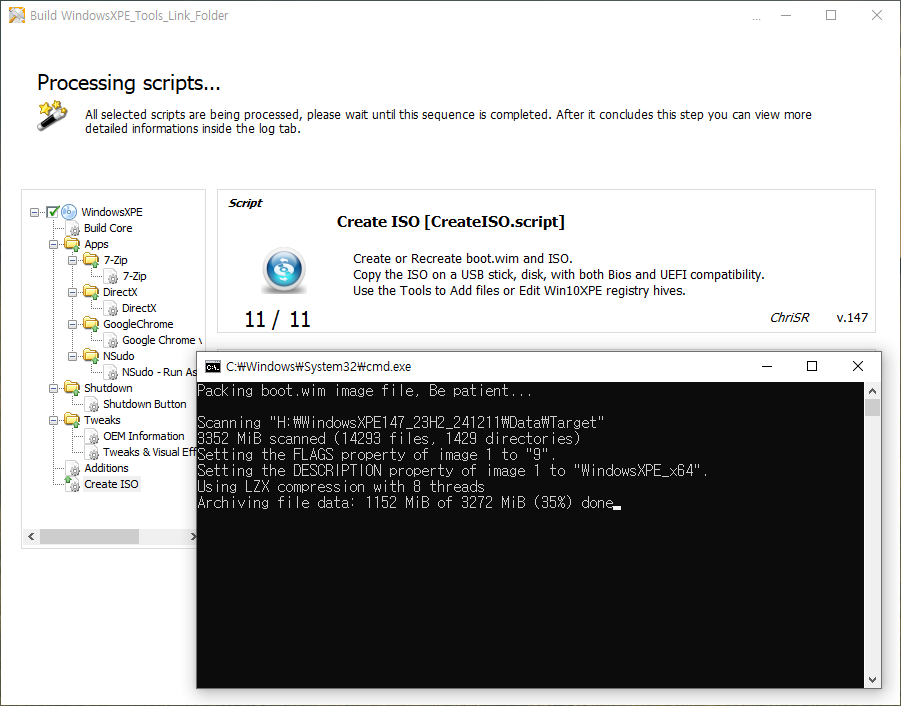Collapse the Shutdown folder node
Image resolution: width=901 pixels, height=706 pixels.
pos(53,388)
